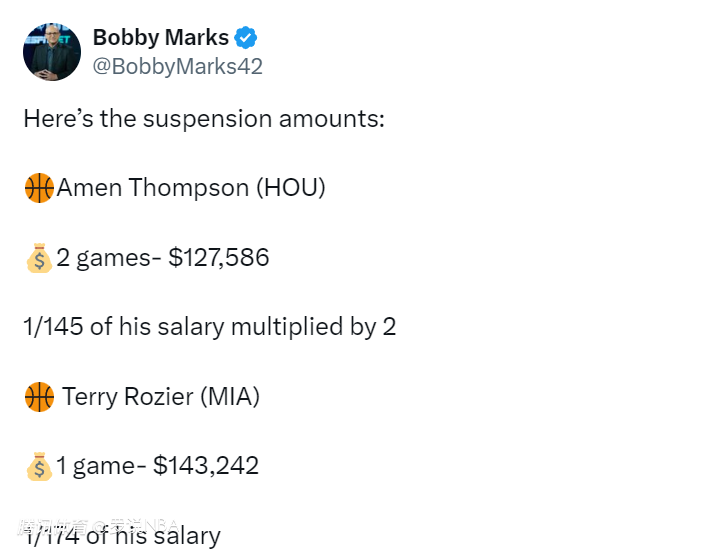Click the watermark text at bottom left
707x551 pixels.
(98, 526)
